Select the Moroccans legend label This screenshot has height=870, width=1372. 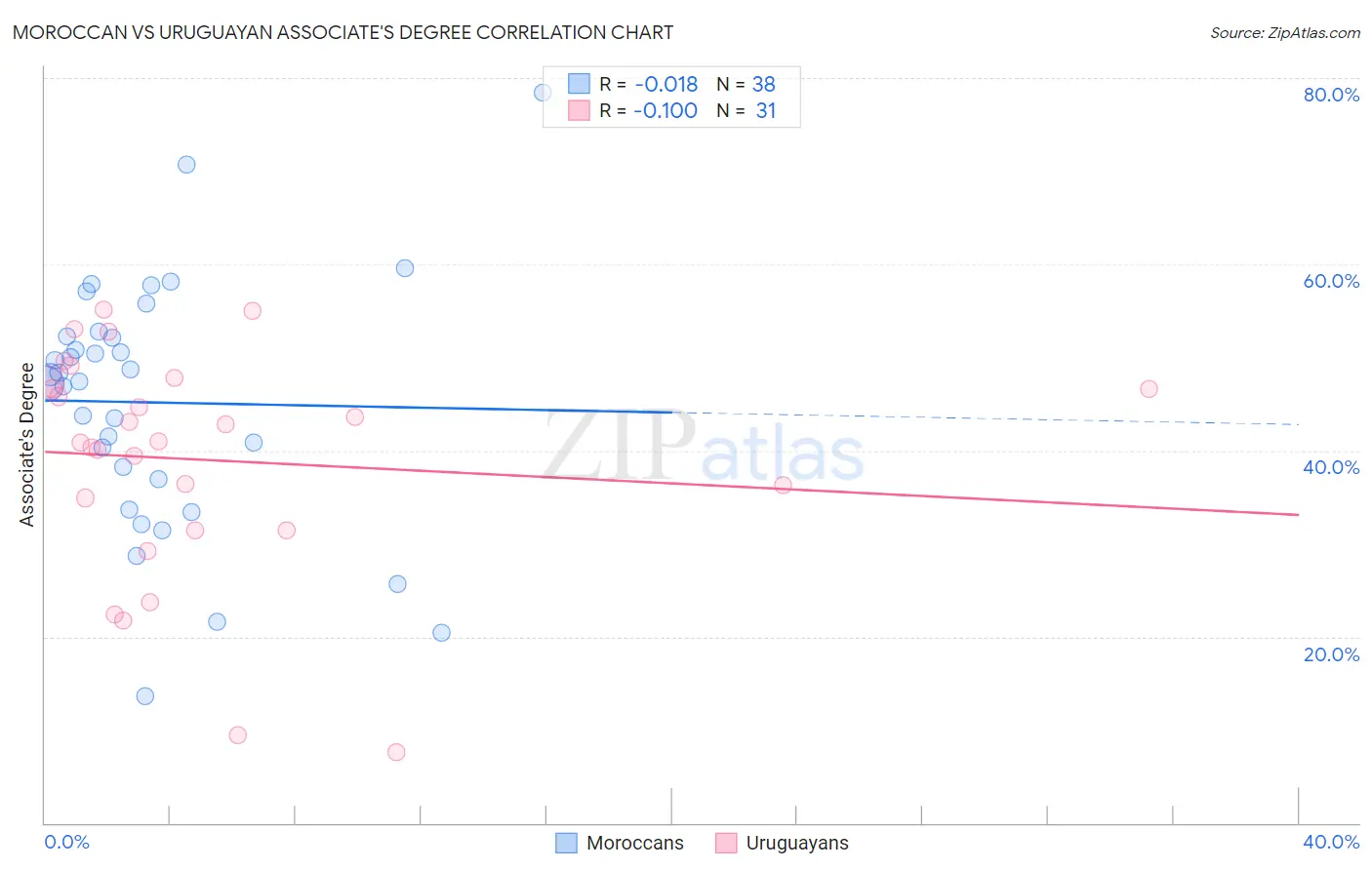[x=635, y=843]
